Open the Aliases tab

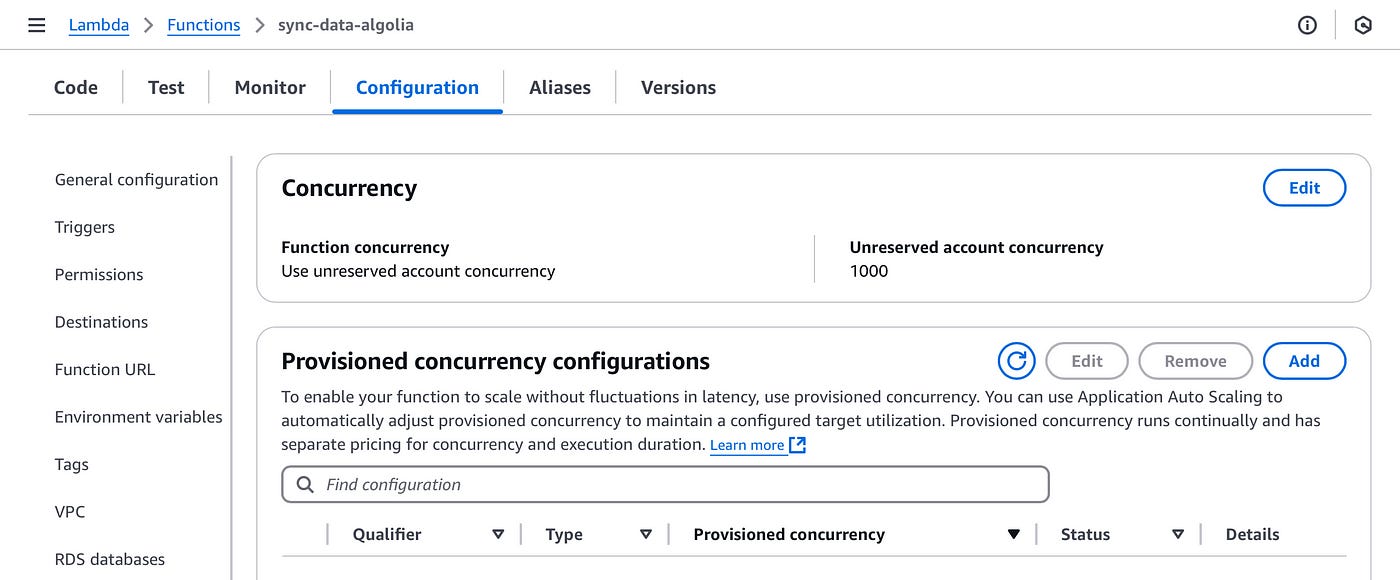[x=559, y=88]
